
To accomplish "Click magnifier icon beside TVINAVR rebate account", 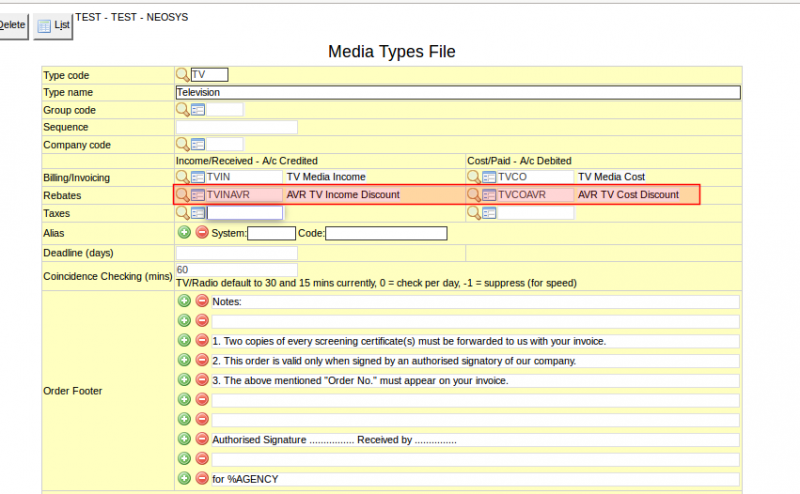I will pos(182,195).
